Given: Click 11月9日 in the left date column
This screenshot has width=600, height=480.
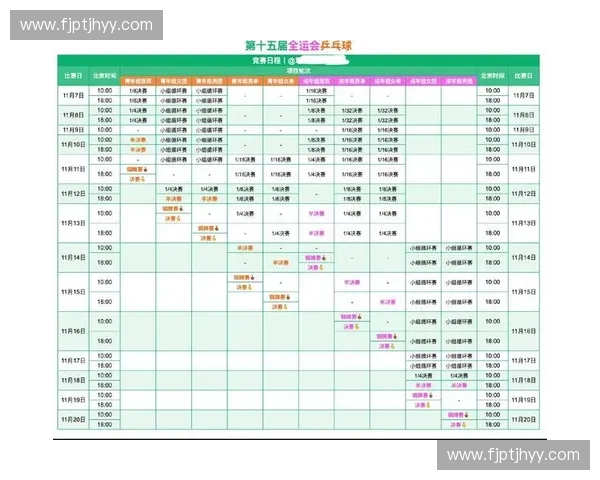Looking at the screenshot, I should [x=73, y=130].
